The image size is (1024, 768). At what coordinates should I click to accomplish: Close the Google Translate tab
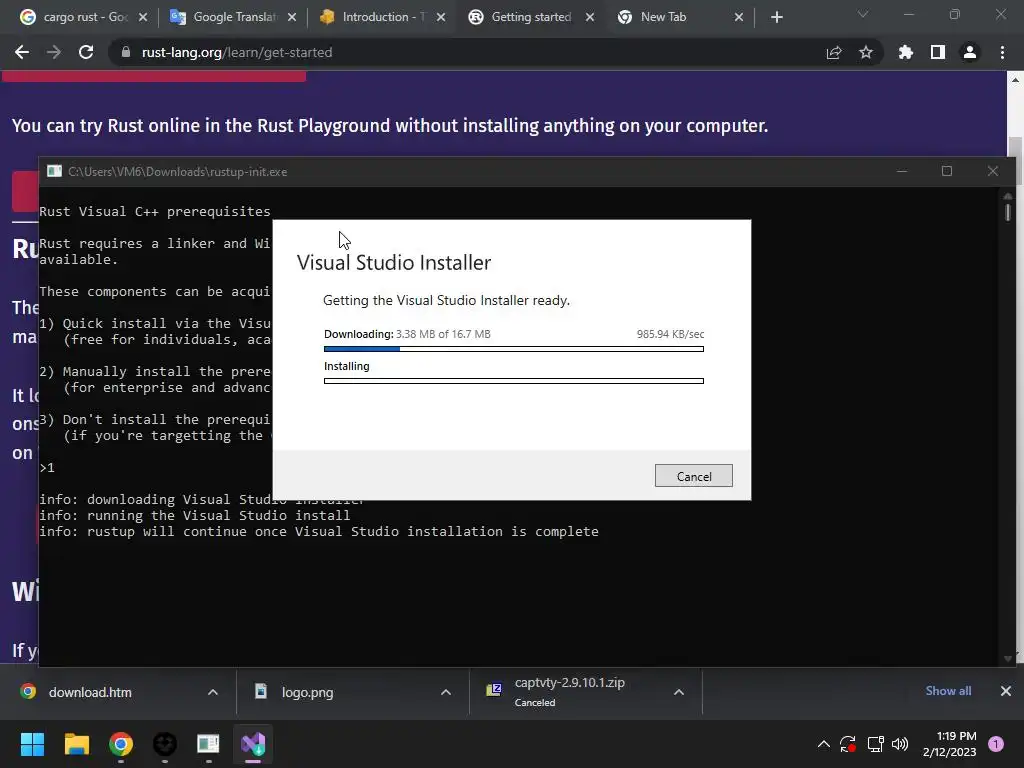[292, 18]
